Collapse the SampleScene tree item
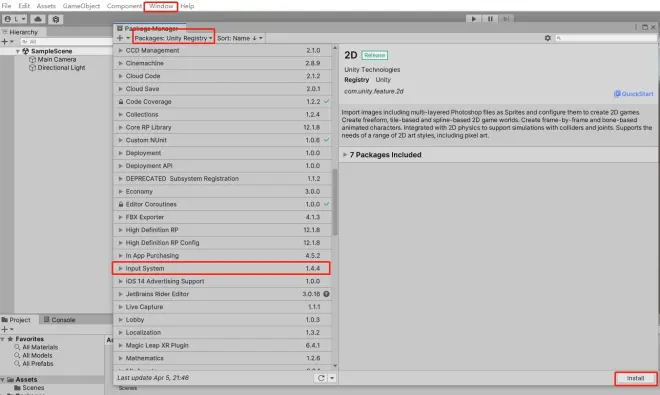The width and height of the screenshot is (660, 395). (18, 51)
